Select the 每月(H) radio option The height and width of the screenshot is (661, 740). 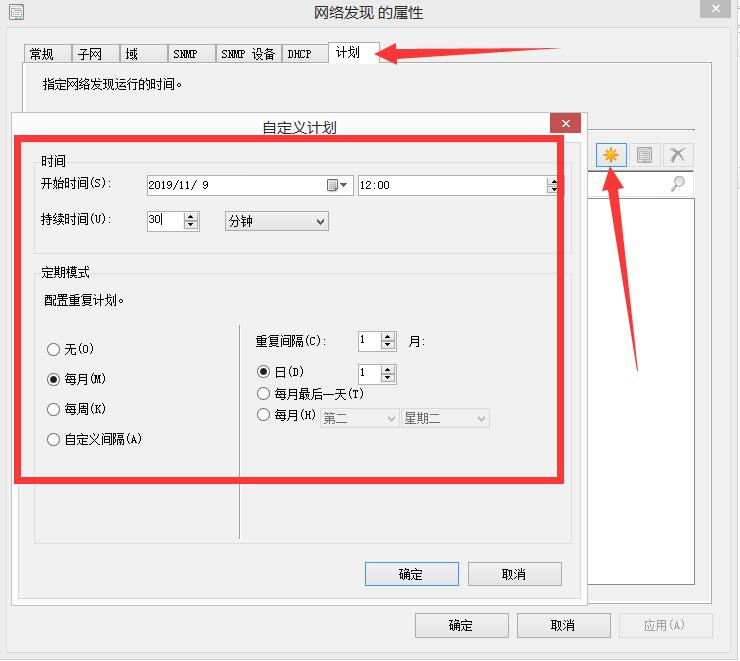[x=263, y=415]
